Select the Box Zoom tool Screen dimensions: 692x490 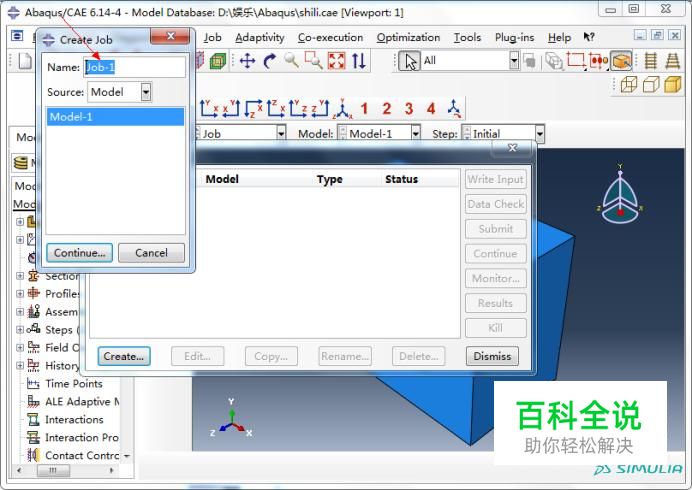click(x=313, y=60)
